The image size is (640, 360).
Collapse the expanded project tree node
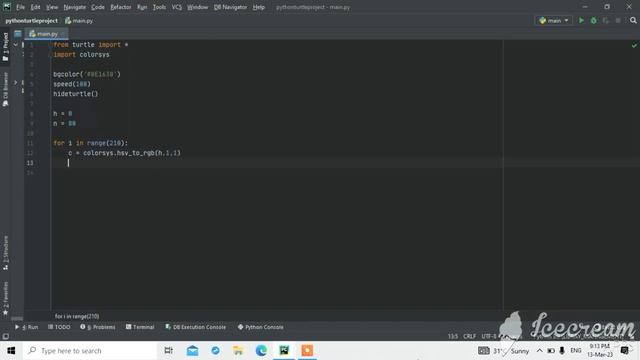[x=16, y=44]
